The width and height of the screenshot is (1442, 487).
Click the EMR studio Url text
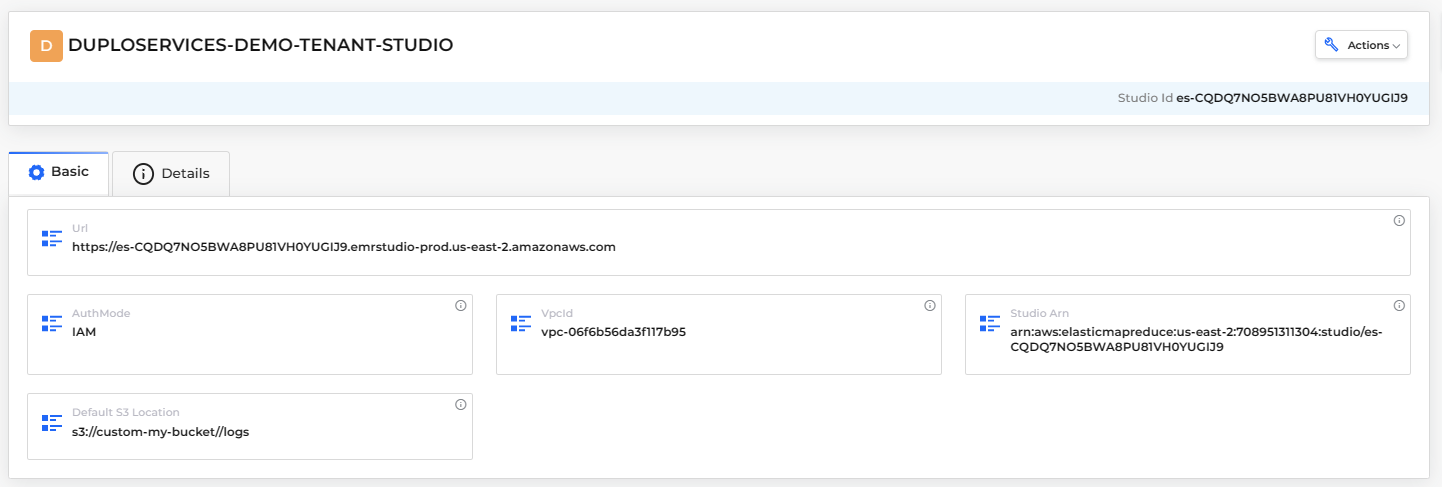344,246
